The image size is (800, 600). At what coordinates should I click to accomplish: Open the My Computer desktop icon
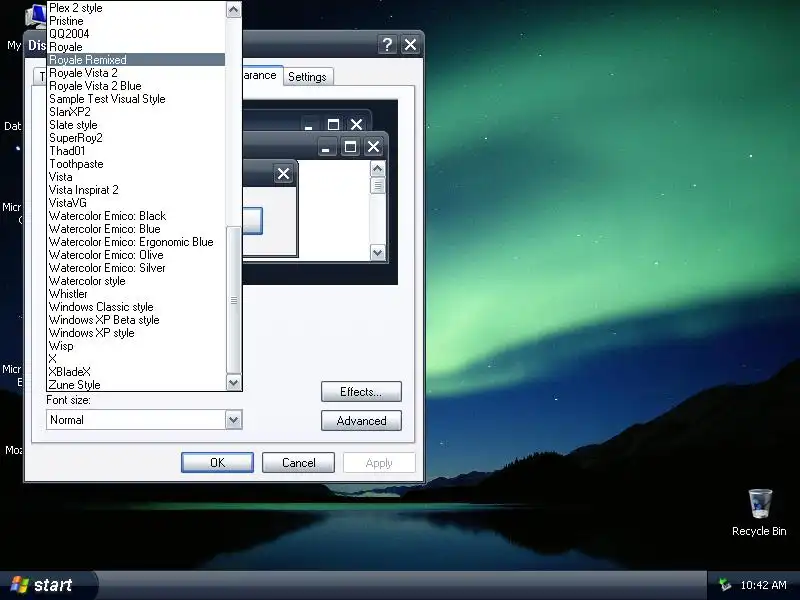(x=35, y=15)
